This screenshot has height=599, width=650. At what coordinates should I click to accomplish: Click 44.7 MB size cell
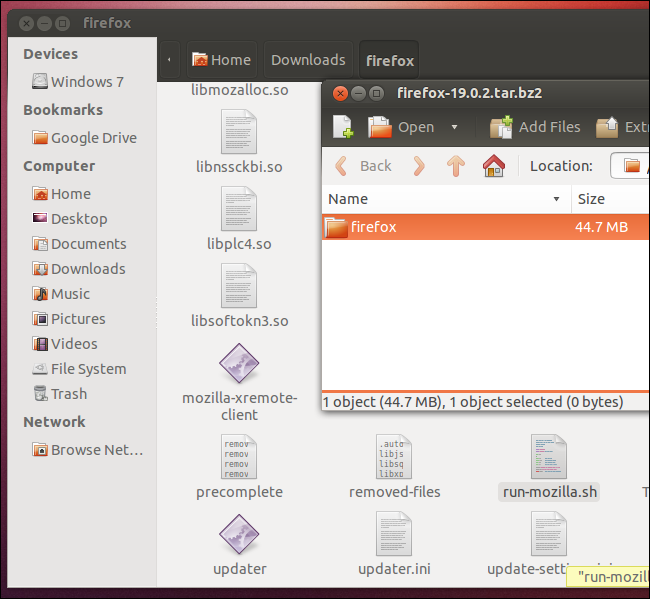coord(601,227)
